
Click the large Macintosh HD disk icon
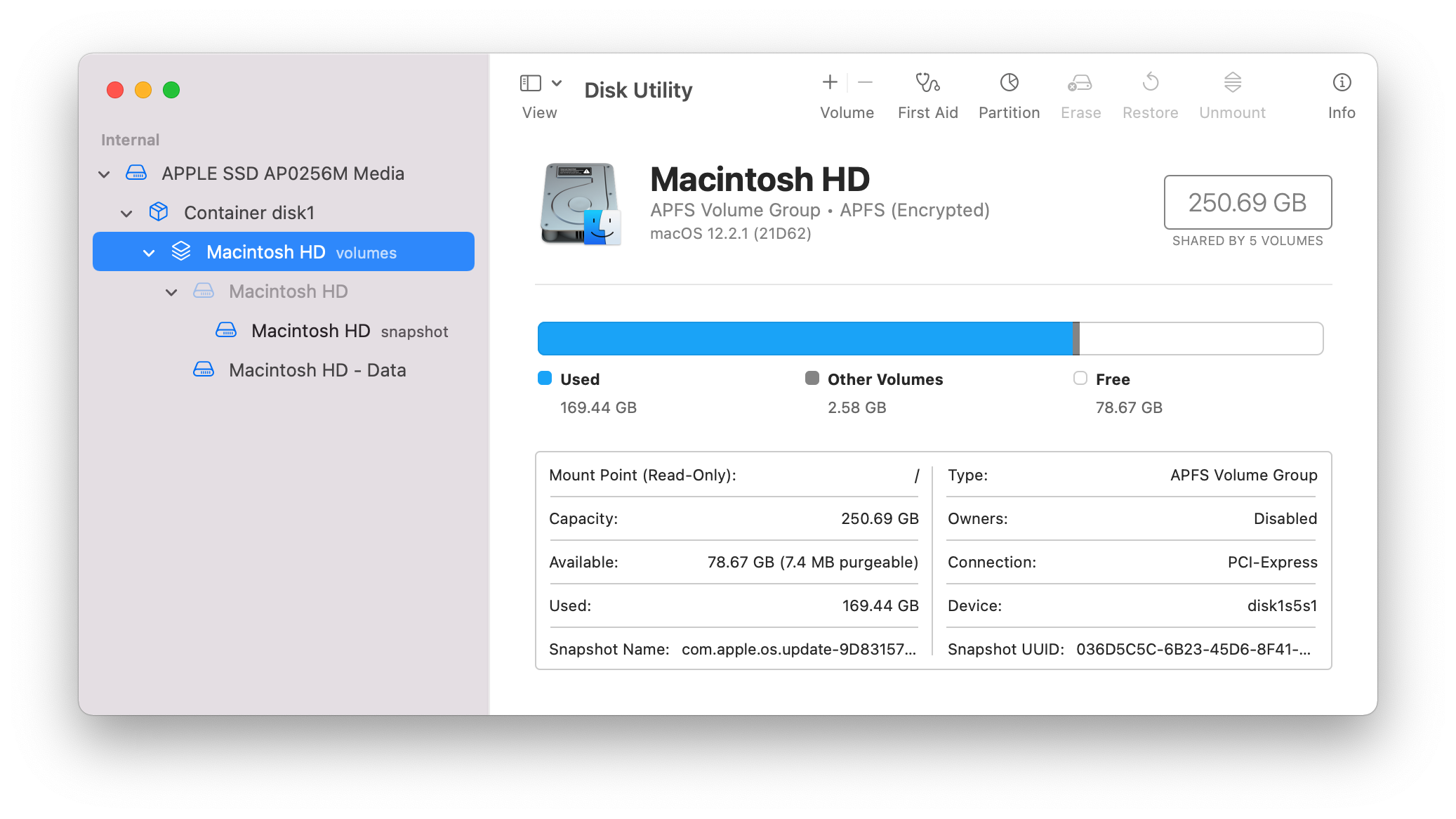[580, 204]
